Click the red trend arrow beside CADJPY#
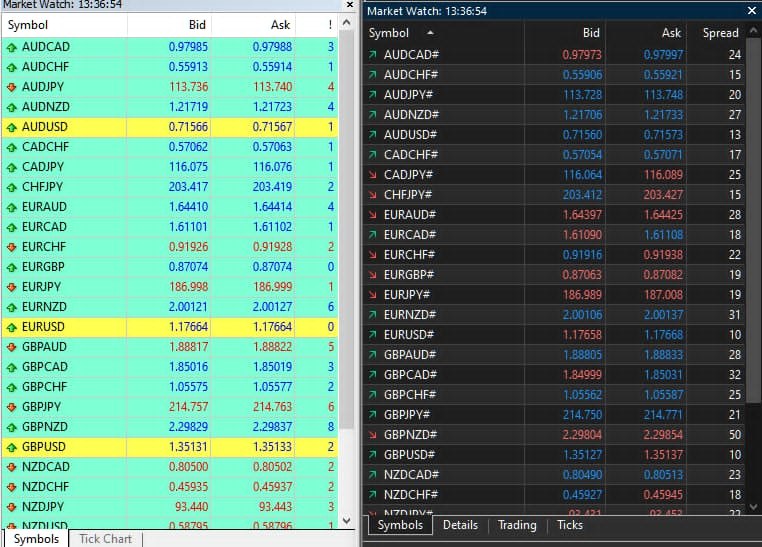This screenshot has height=547, width=762. coord(373,175)
